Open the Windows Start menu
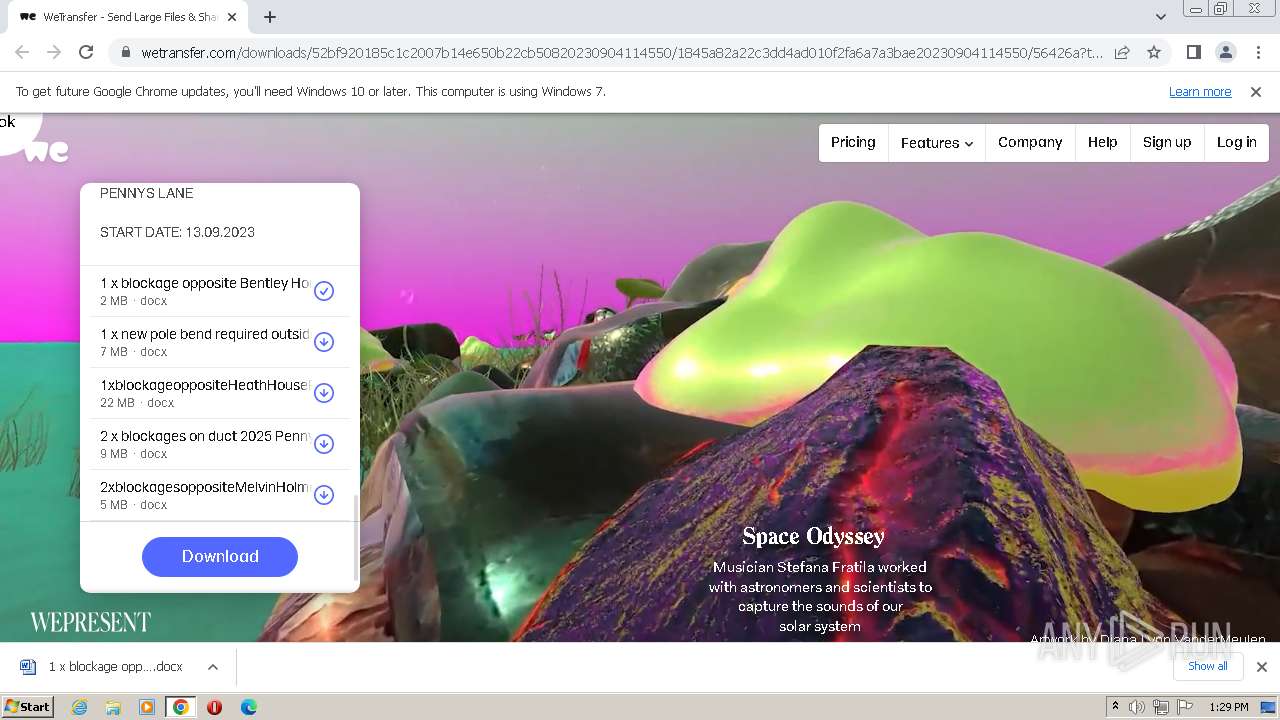Screen dimensions: 1280x720 pyautogui.click(x=27, y=707)
